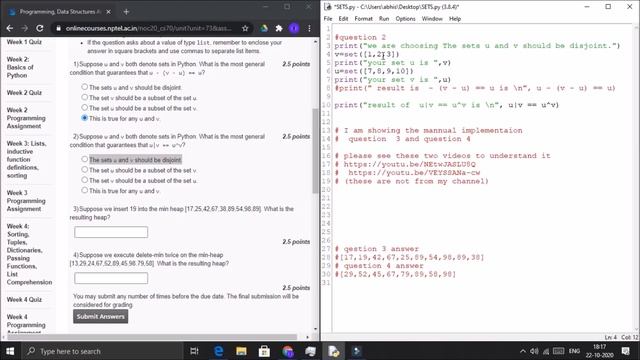
Task: Go back in the Chrome browser
Action: click(x=10, y=28)
